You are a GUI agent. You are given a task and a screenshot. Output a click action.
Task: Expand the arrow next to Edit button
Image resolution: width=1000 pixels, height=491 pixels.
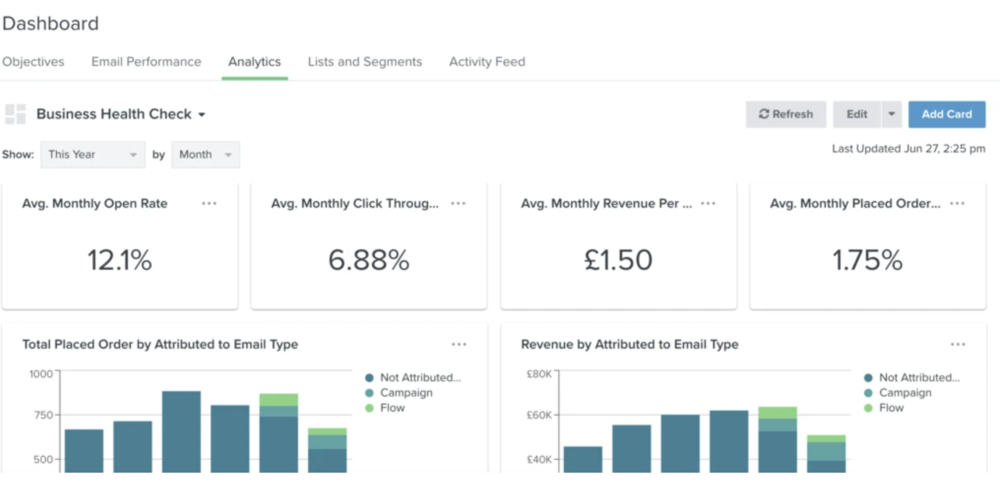point(891,114)
